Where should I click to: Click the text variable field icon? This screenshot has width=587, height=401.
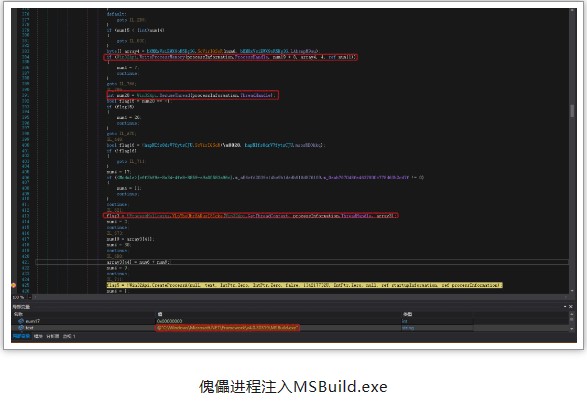tap(21, 328)
